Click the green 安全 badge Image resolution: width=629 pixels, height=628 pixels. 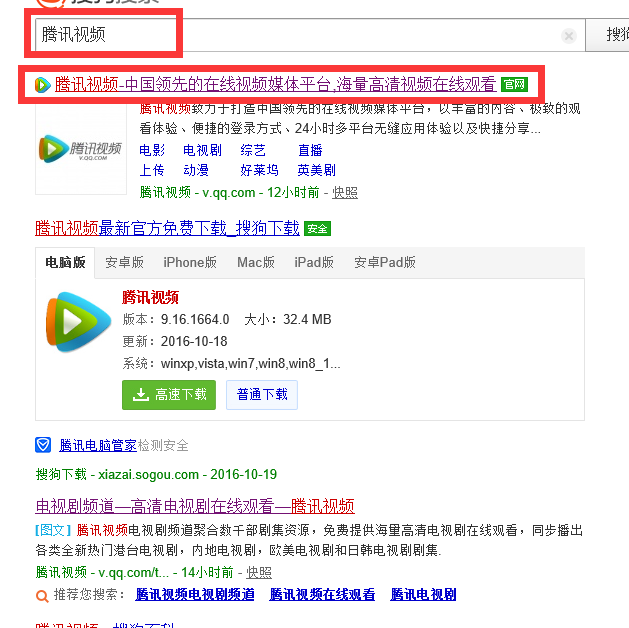coord(317,229)
